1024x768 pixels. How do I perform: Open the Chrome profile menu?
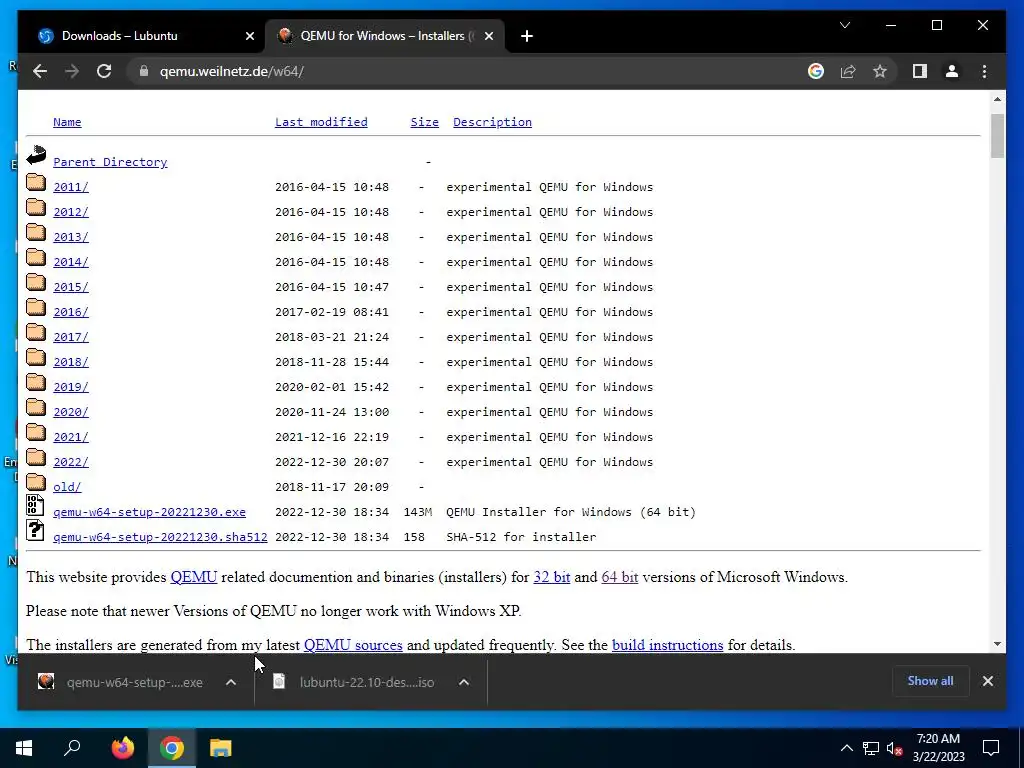click(x=952, y=71)
